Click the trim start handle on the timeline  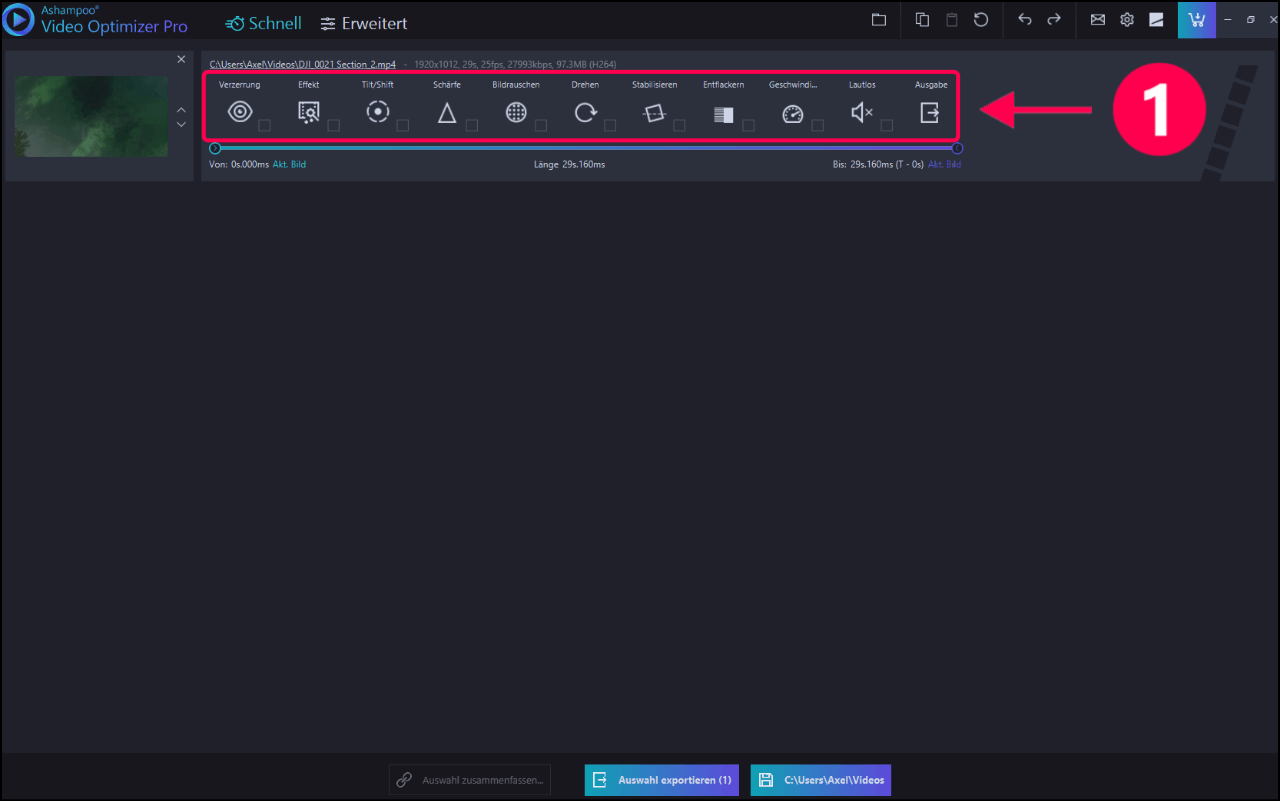pyautogui.click(x=215, y=148)
